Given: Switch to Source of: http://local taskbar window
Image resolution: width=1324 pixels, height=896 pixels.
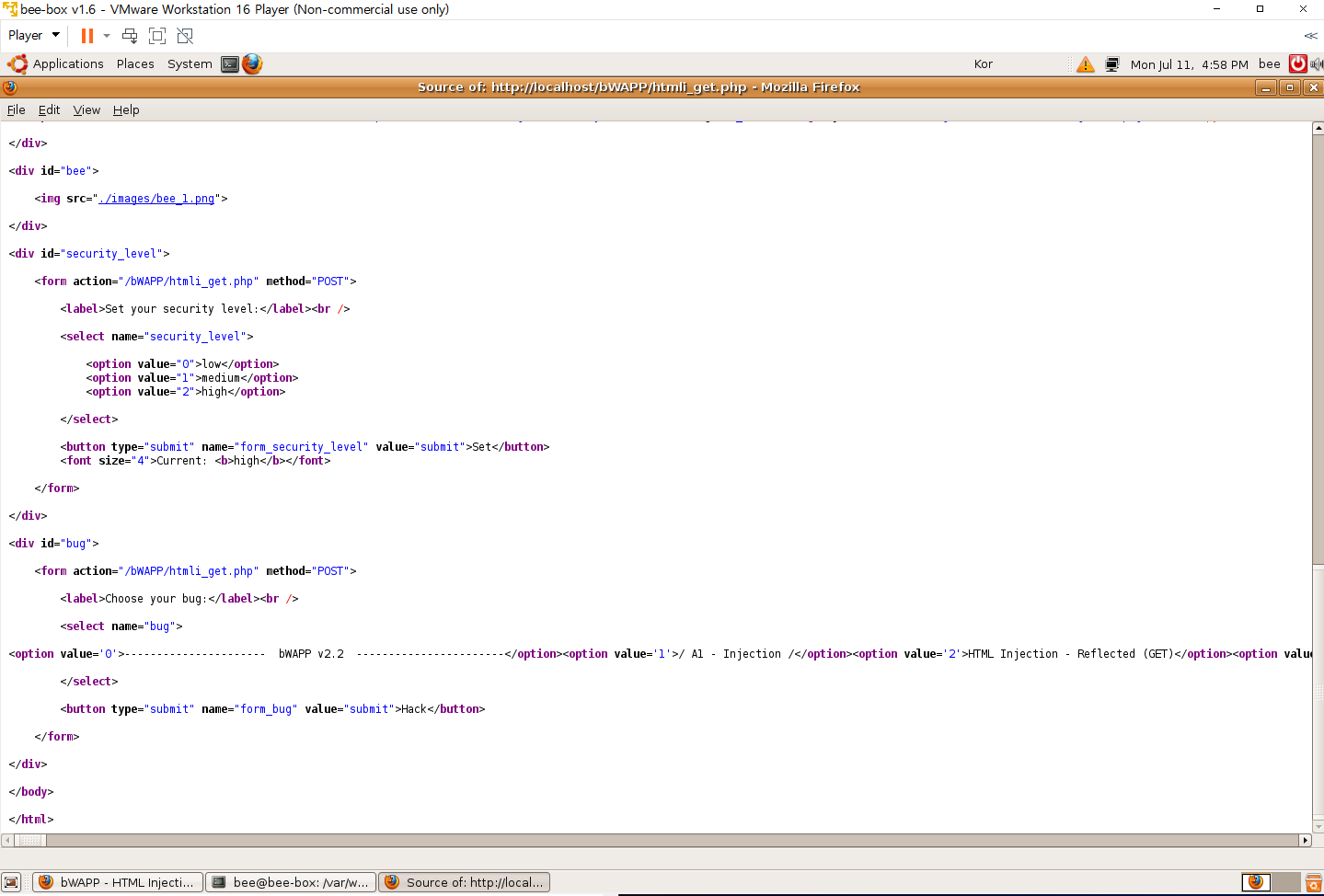Looking at the screenshot, I should click(465, 882).
